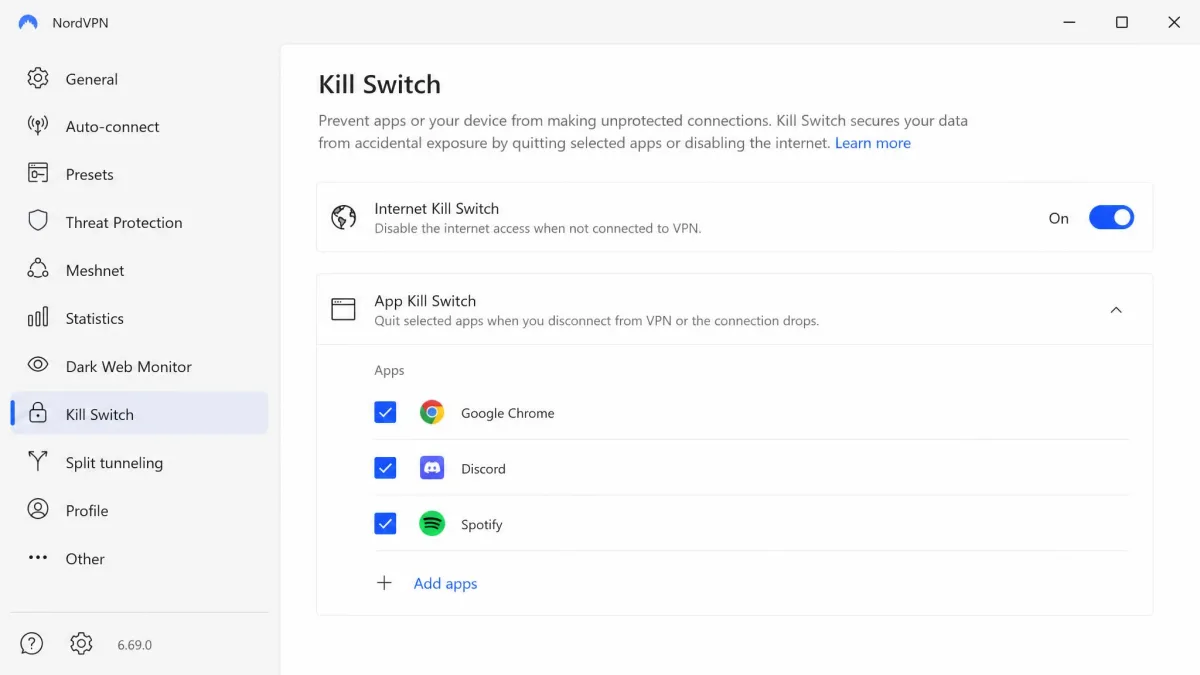Turn off the Internet Kill Switch toggle
1200x675 pixels.
click(x=1111, y=217)
